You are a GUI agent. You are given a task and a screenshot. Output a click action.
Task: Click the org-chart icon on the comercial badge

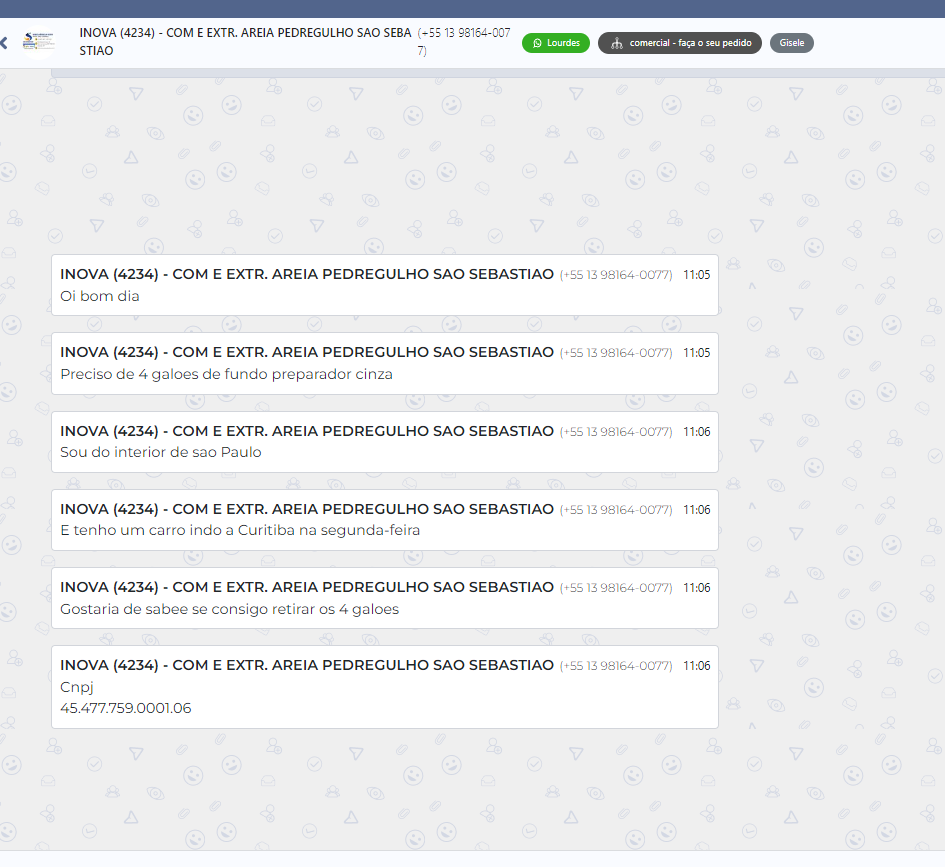(616, 43)
